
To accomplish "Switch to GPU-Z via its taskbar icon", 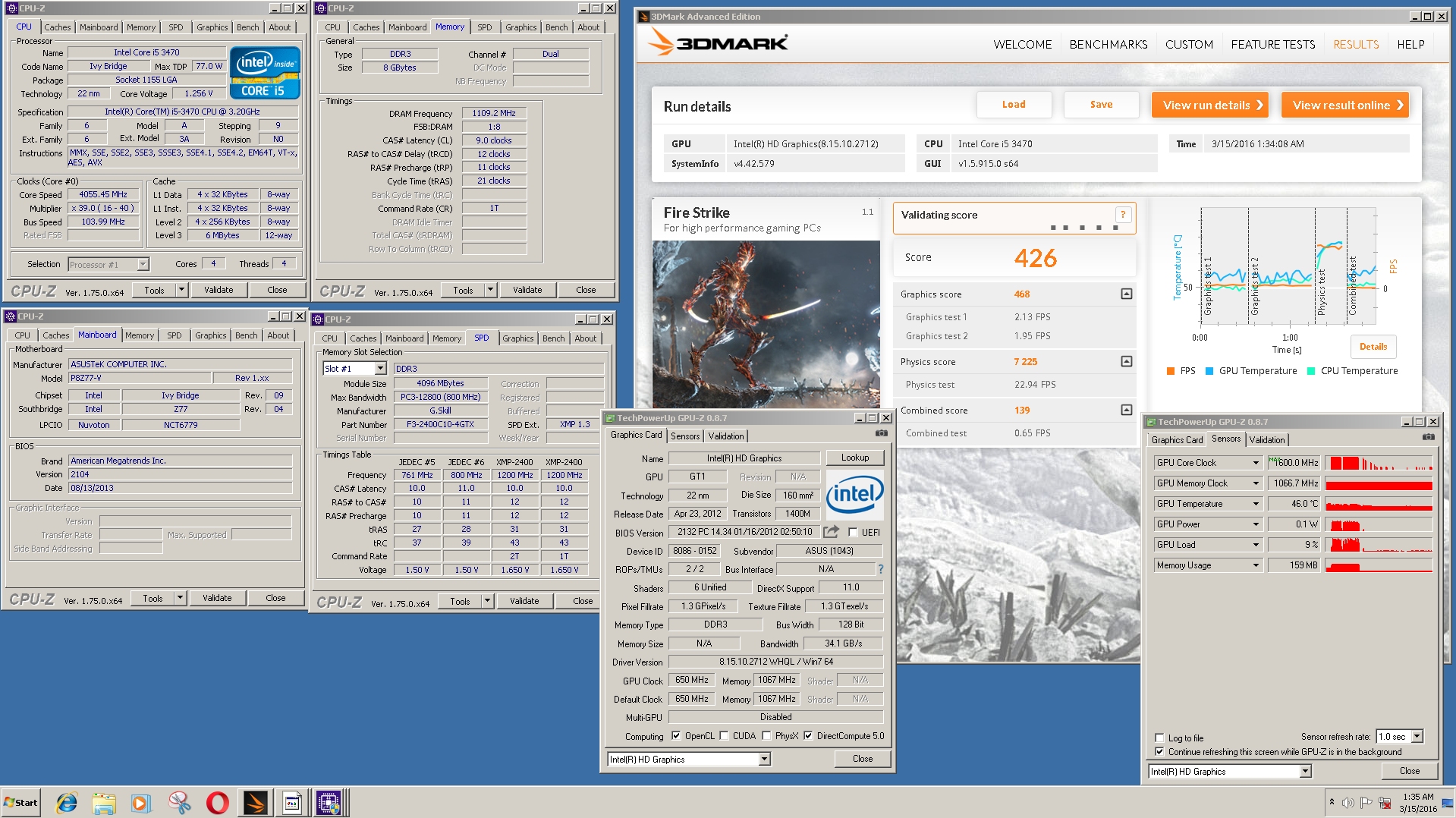I will (x=292, y=803).
